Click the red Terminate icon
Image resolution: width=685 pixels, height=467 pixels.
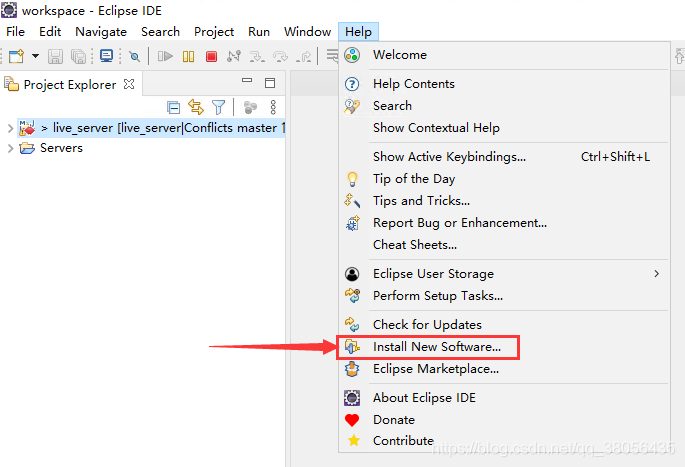[x=211, y=56]
